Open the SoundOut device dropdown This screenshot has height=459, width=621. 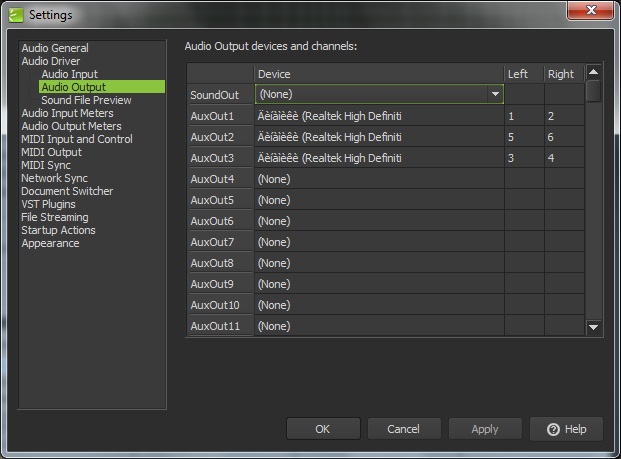494,94
